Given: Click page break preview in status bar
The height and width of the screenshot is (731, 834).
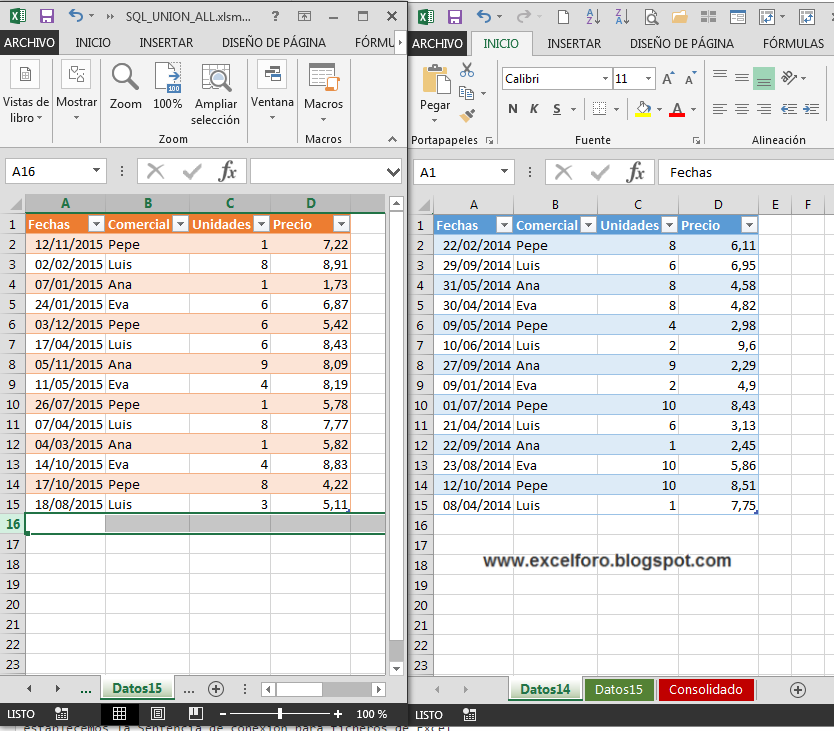Looking at the screenshot, I should tap(195, 713).
